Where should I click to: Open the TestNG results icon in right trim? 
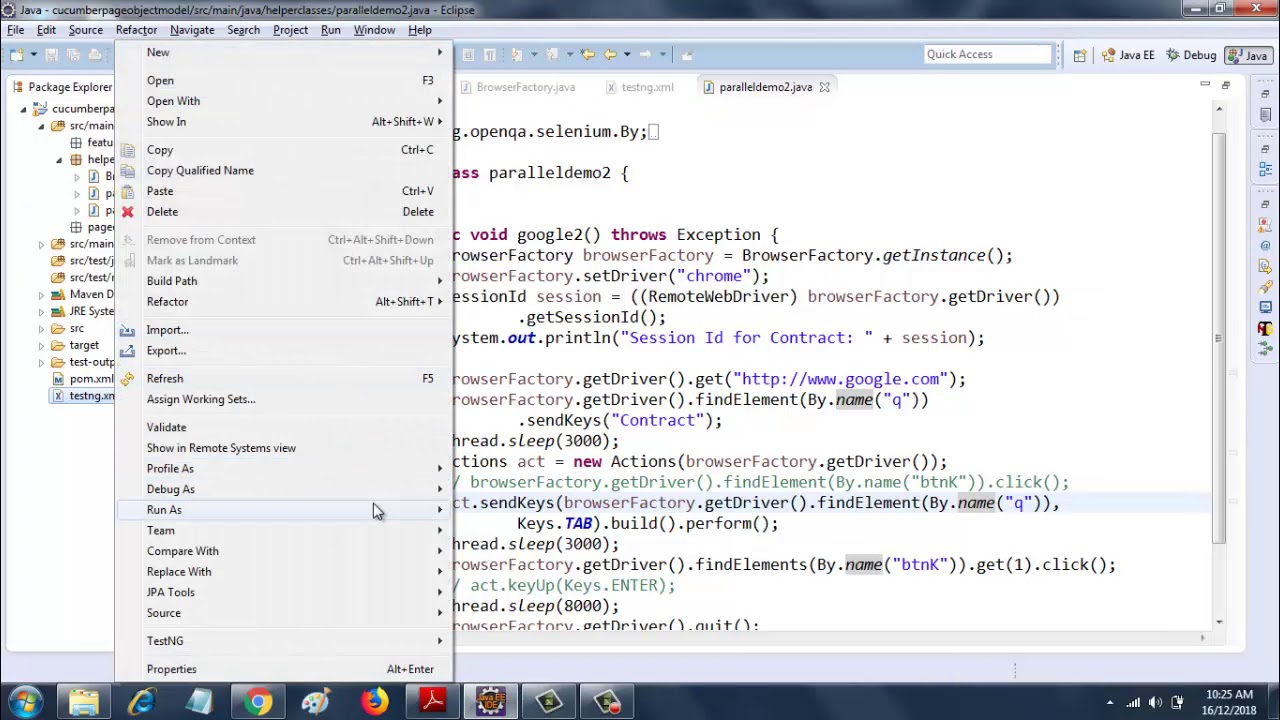pyautogui.click(x=1265, y=328)
